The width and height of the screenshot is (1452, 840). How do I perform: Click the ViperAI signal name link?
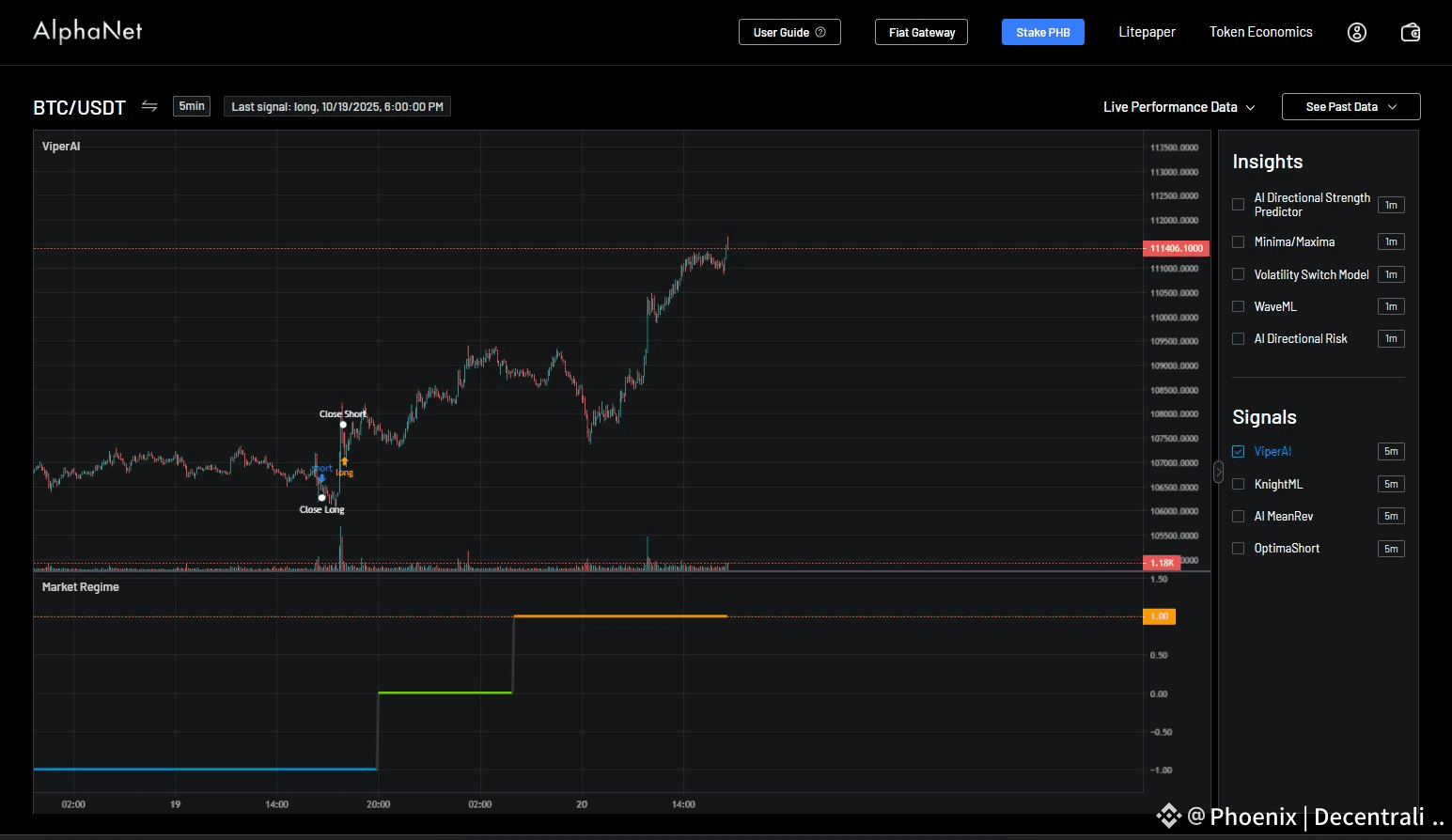[1272, 452]
